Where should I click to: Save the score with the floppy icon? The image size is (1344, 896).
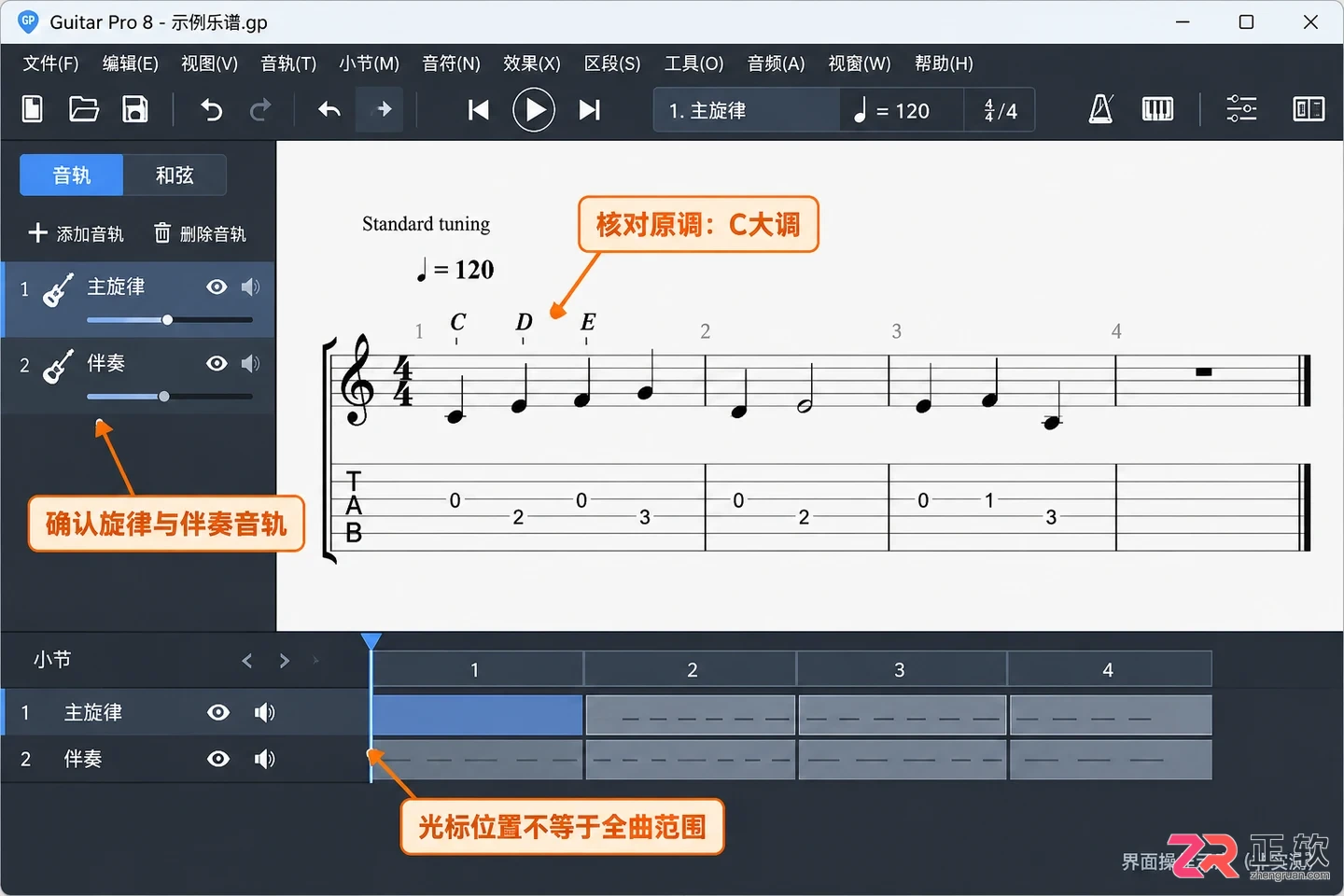pyautogui.click(x=135, y=109)
